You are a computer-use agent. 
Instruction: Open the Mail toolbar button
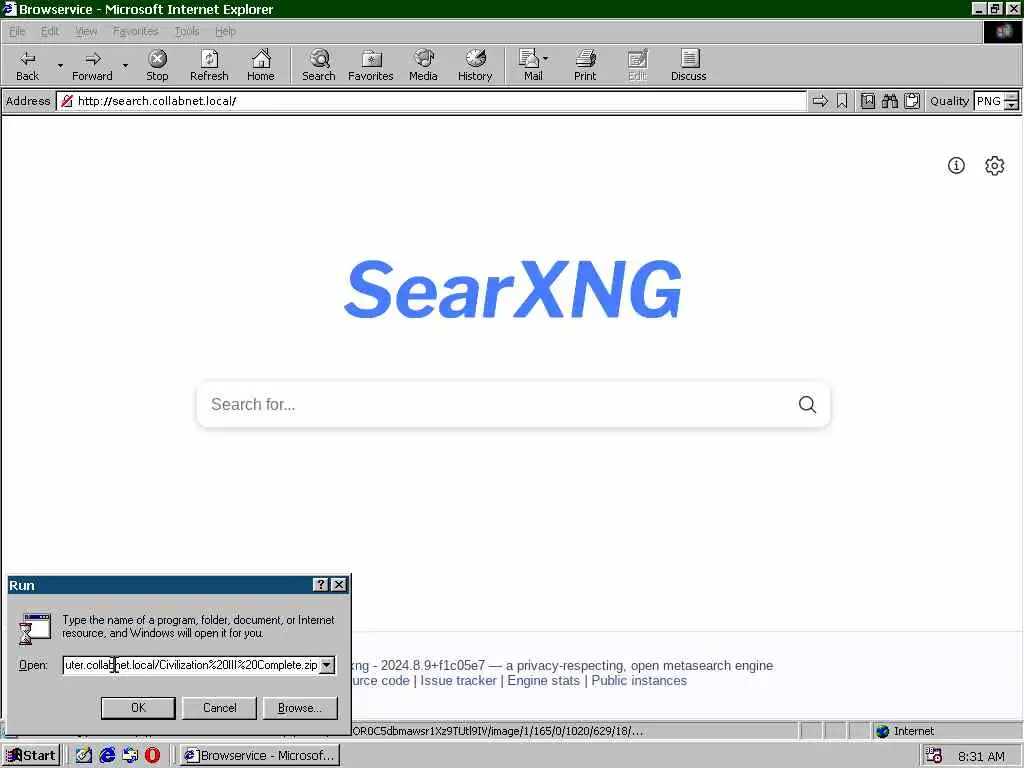[534, 65]
